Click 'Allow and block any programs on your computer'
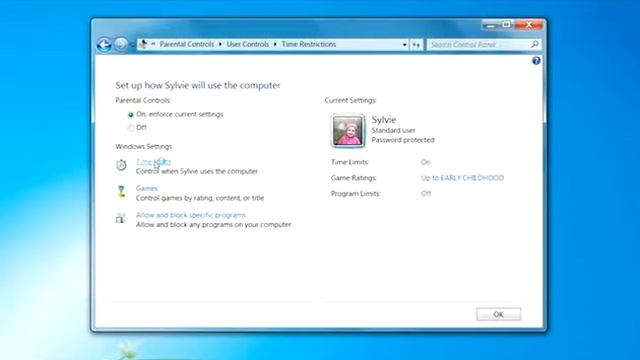Screen dimensions: 640x360 tap(213, 225)
